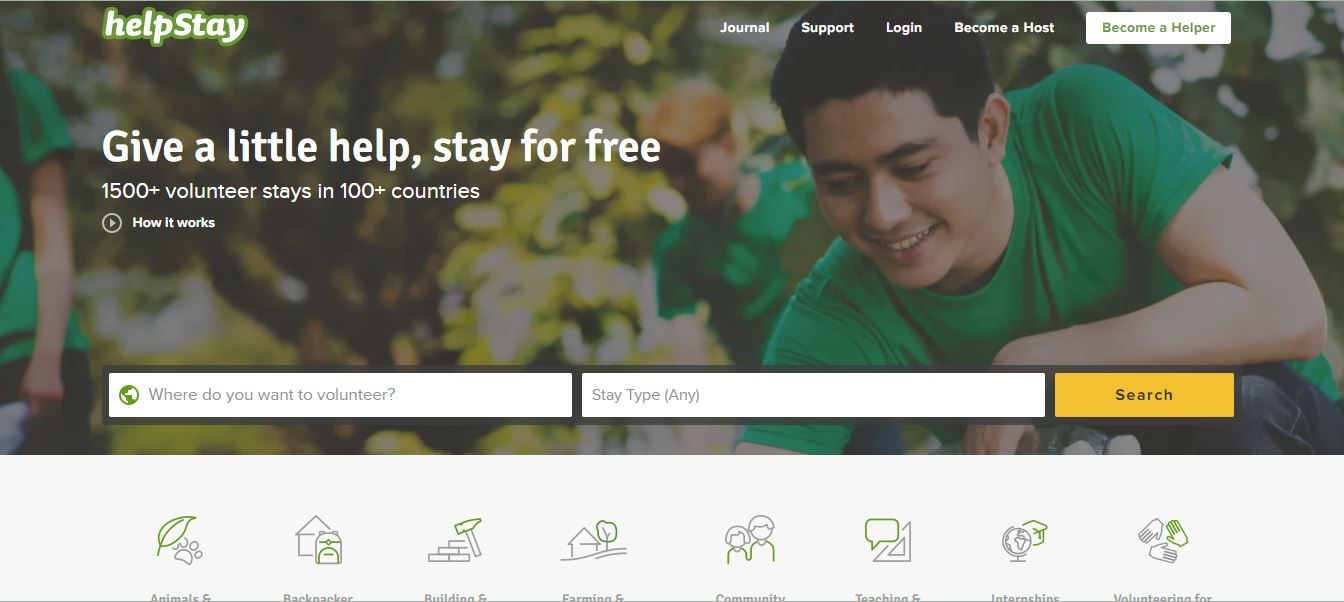Click the Become a Helper button
The width and height of the screenshot is (1344, 602).
[1158, 28]
